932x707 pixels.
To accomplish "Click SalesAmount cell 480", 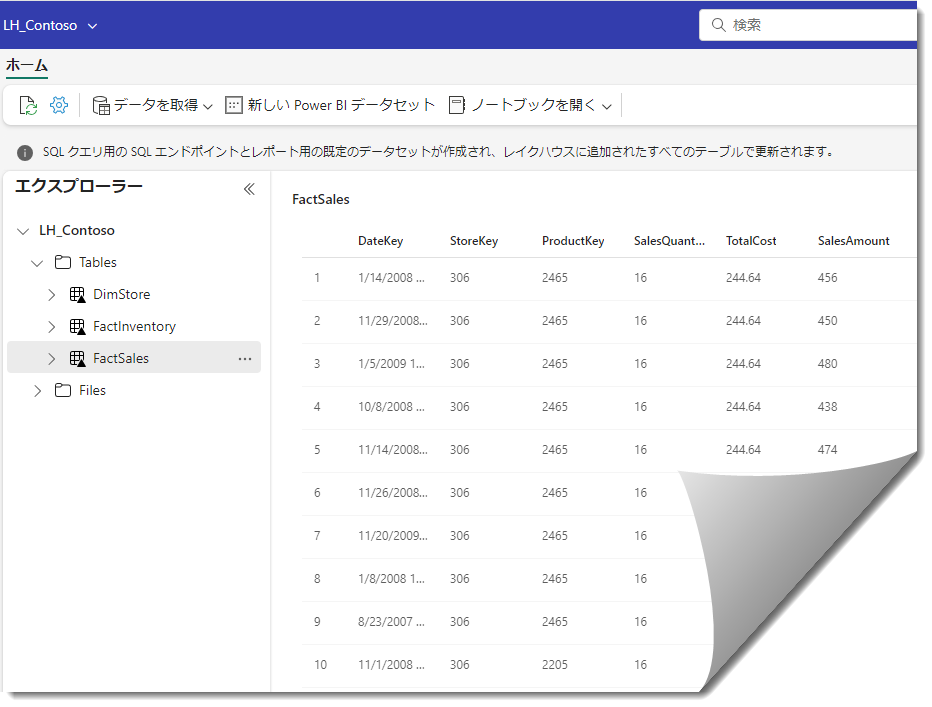I will click(827, 364).
